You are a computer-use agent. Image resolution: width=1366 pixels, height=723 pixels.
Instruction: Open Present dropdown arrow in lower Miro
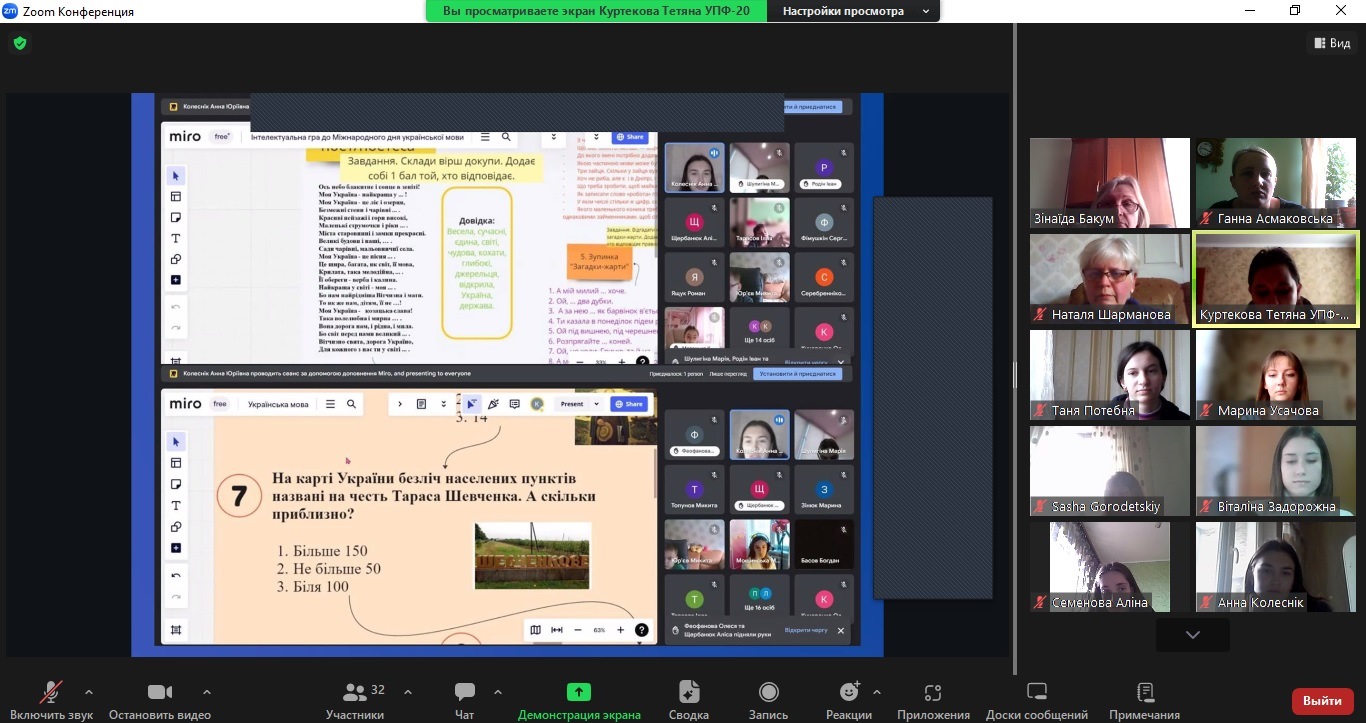pos(597,404)
